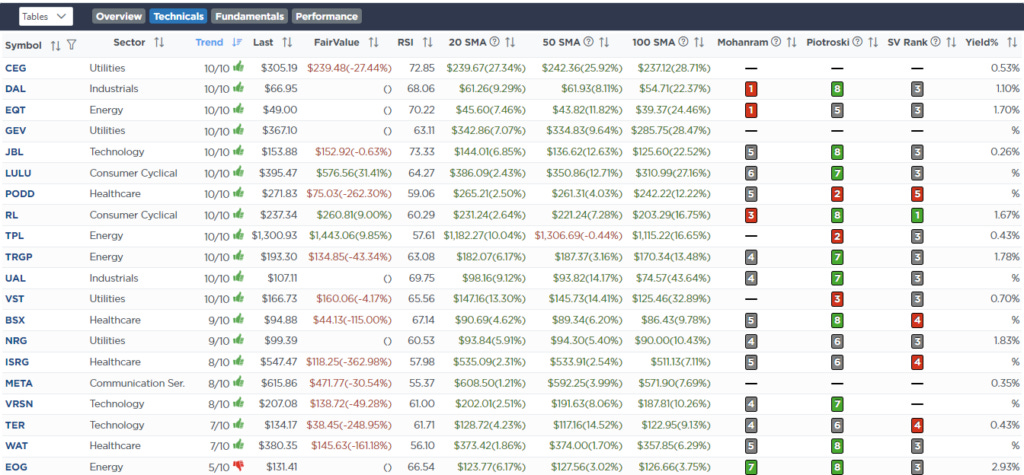Image resolution: width=1024 pixels, height=475 pixels.
Task: Click the FairValue column header text
Action: click(x=337, y=42)
